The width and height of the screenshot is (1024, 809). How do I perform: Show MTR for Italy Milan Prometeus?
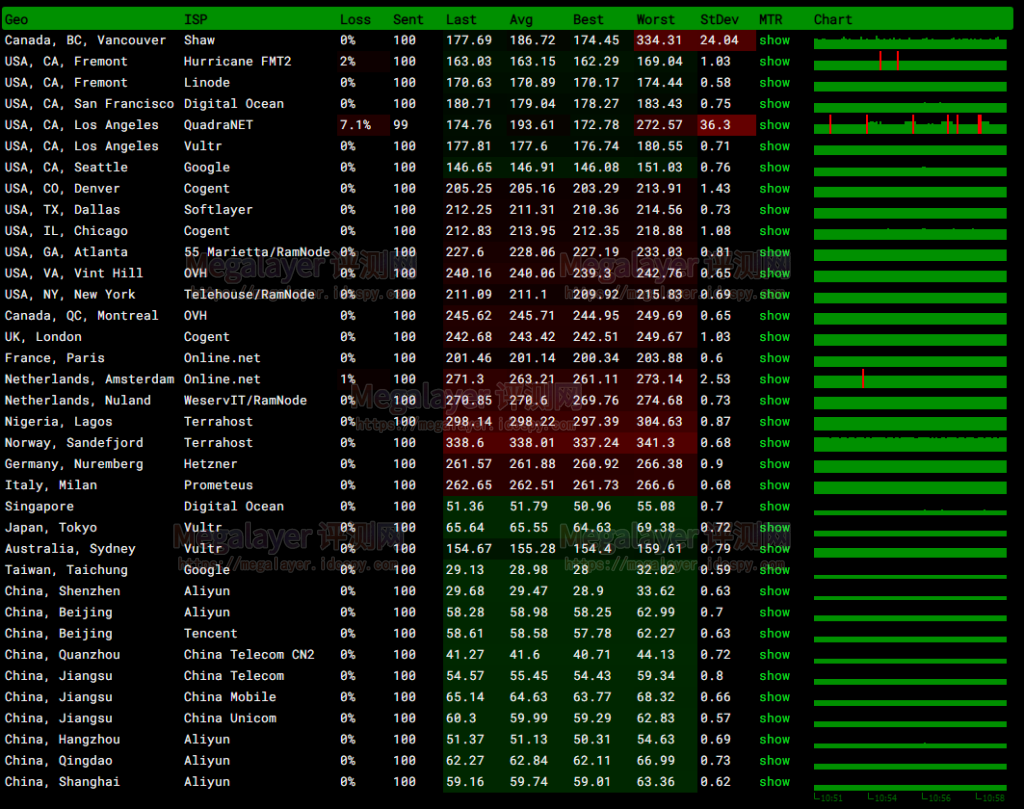(775, 485)
